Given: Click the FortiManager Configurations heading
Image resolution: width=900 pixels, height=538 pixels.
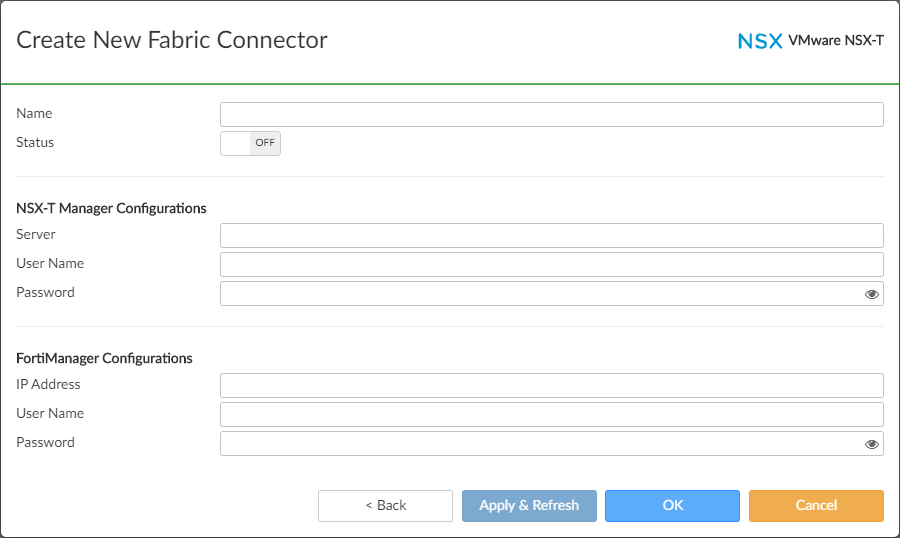Looking at the screenshot, I should coord(104,358).
